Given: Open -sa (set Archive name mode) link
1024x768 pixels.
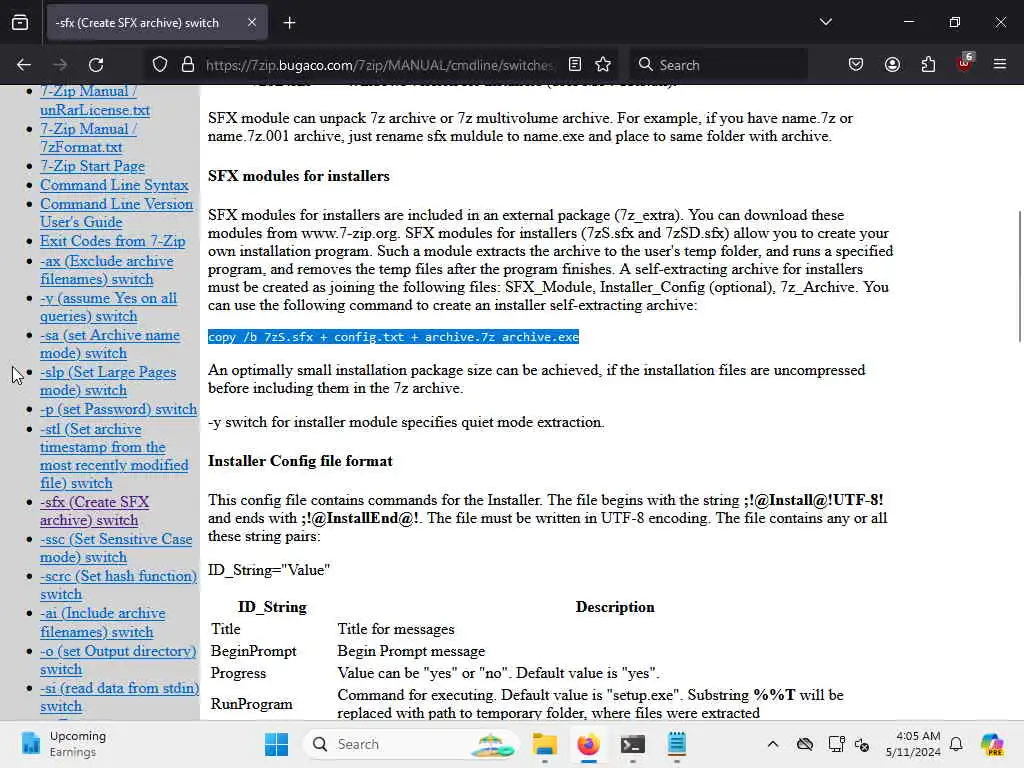Looking at the screenshot, I should 110,344.
